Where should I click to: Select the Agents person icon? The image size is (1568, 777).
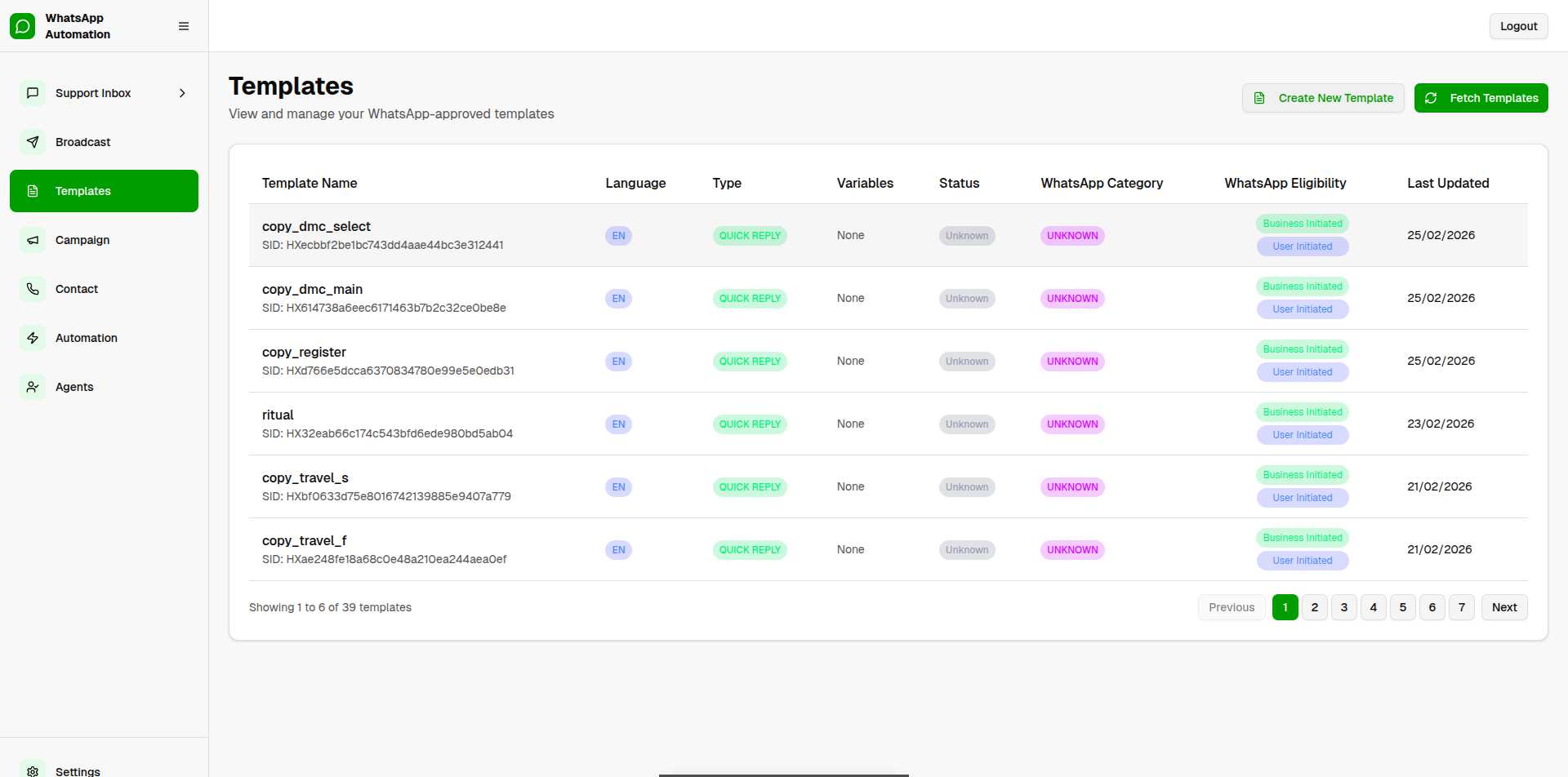click(33, 387)
